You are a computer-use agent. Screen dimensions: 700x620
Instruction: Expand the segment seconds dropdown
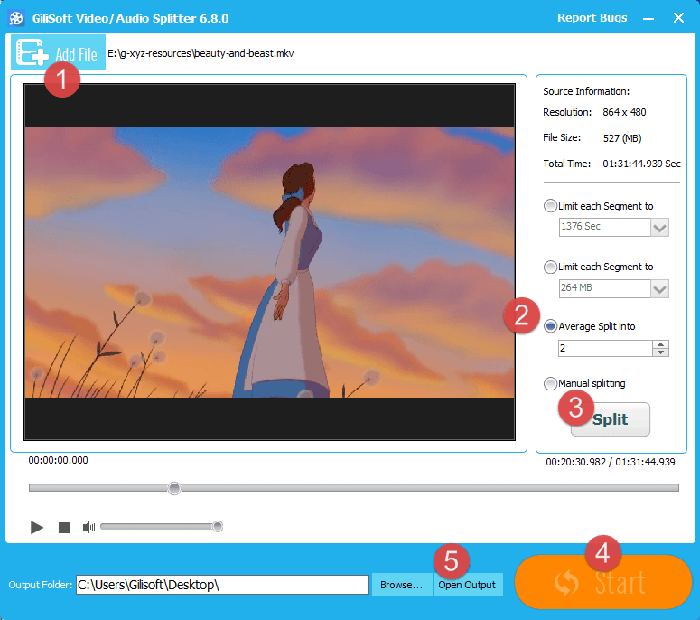(x=659, y=228)
